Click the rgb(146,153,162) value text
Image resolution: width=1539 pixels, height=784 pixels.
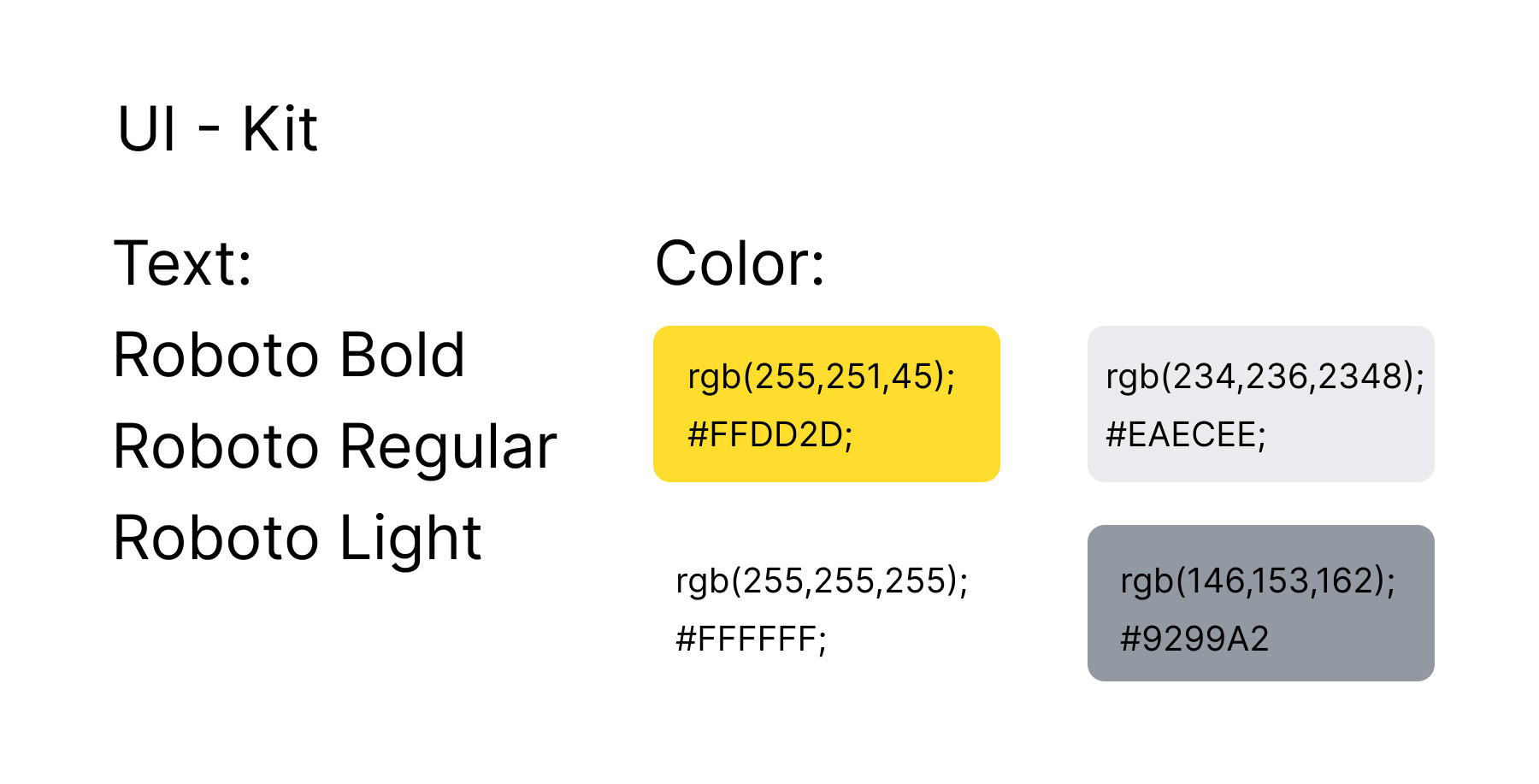[x=1257, y=581]
